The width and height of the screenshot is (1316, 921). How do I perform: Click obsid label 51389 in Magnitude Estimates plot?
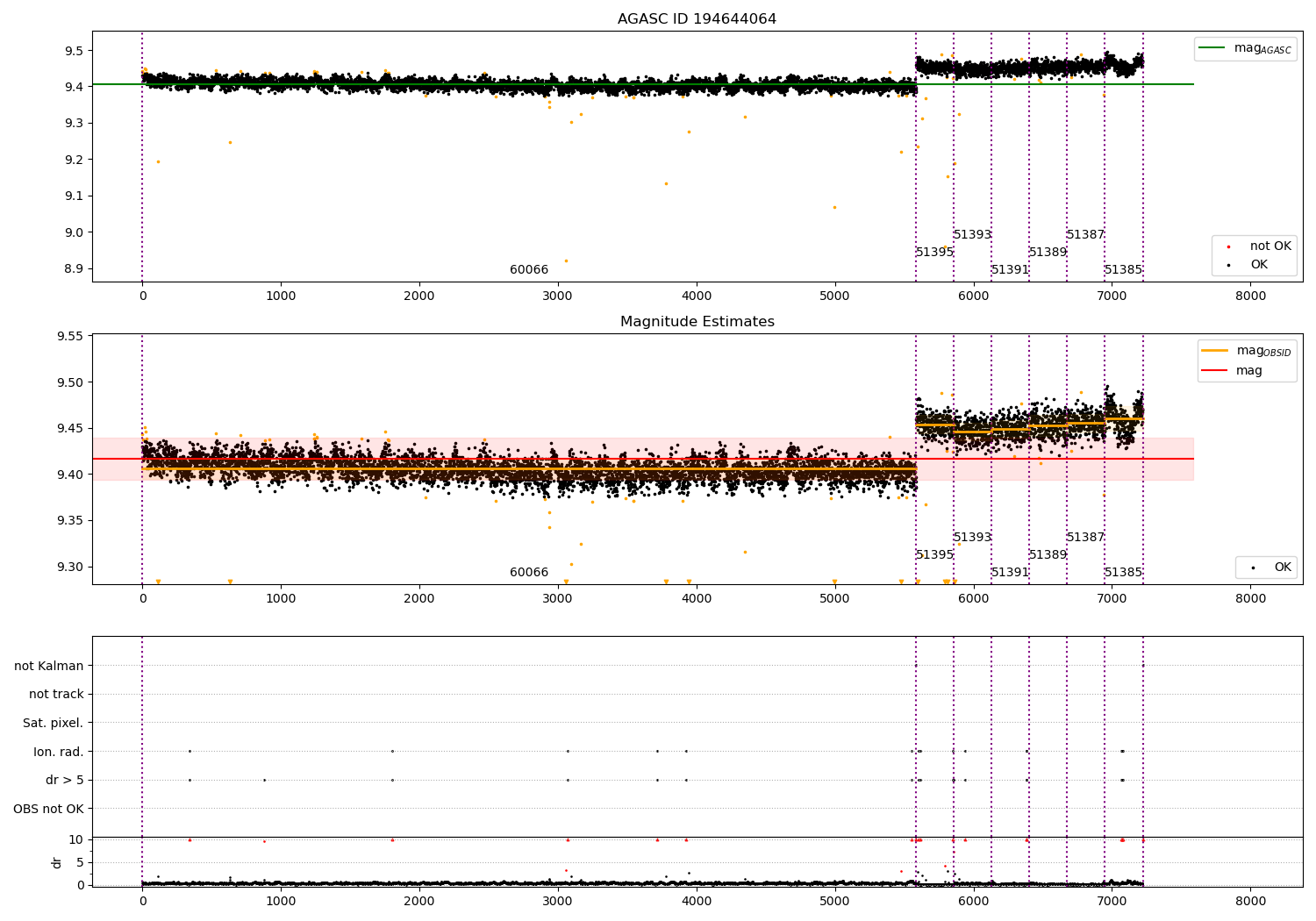point(1048,555)
